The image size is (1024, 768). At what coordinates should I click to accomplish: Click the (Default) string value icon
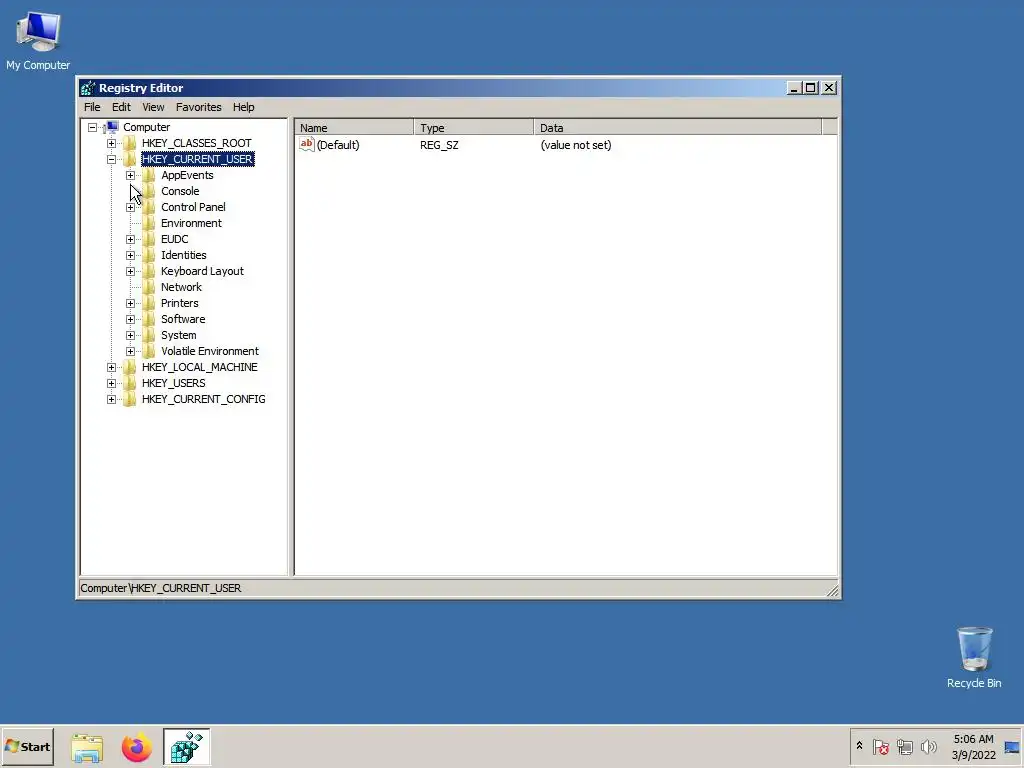[307, 144]
